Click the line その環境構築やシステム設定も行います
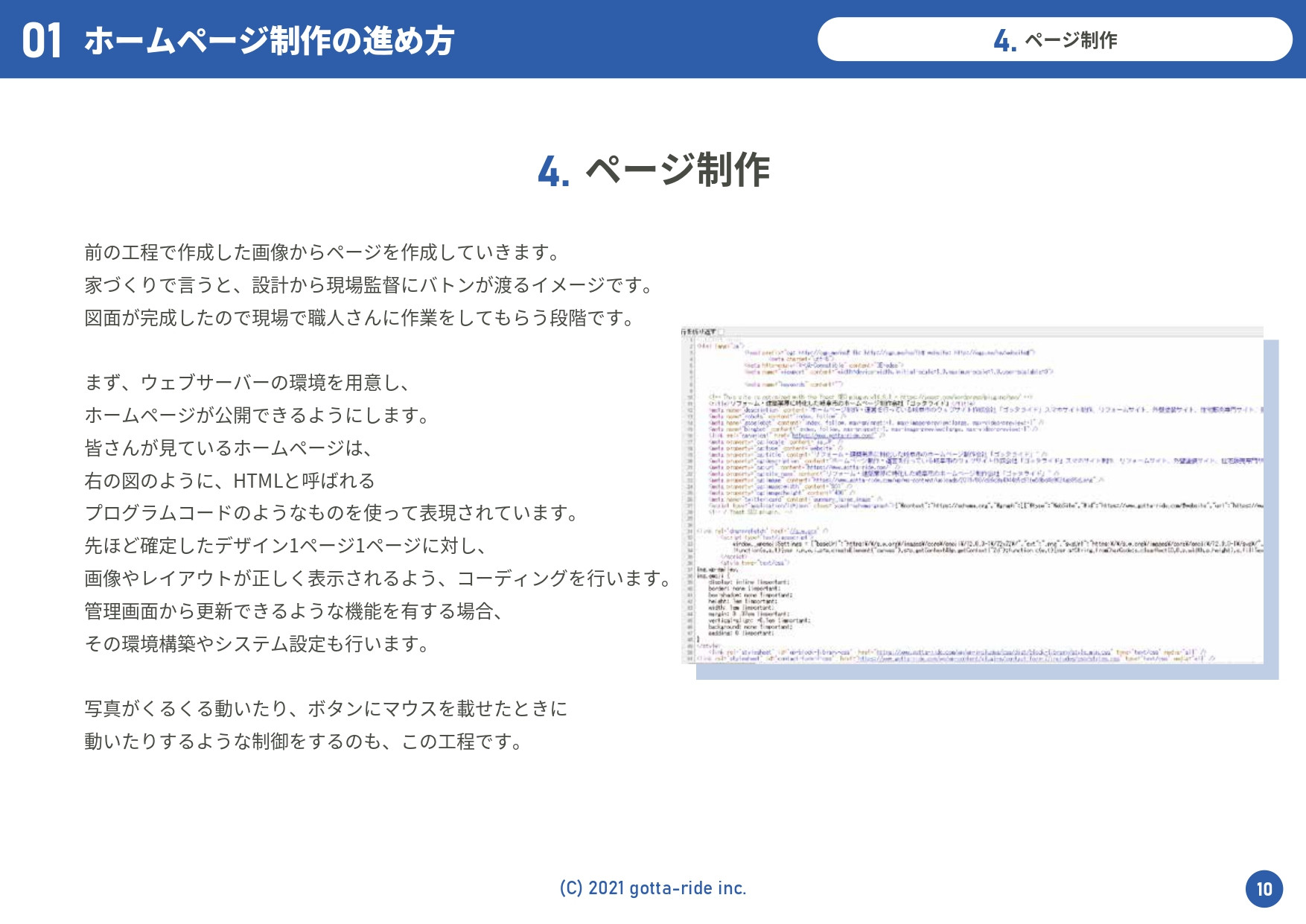The width and height of the screenshot is (1306, 924). [258, 644]
